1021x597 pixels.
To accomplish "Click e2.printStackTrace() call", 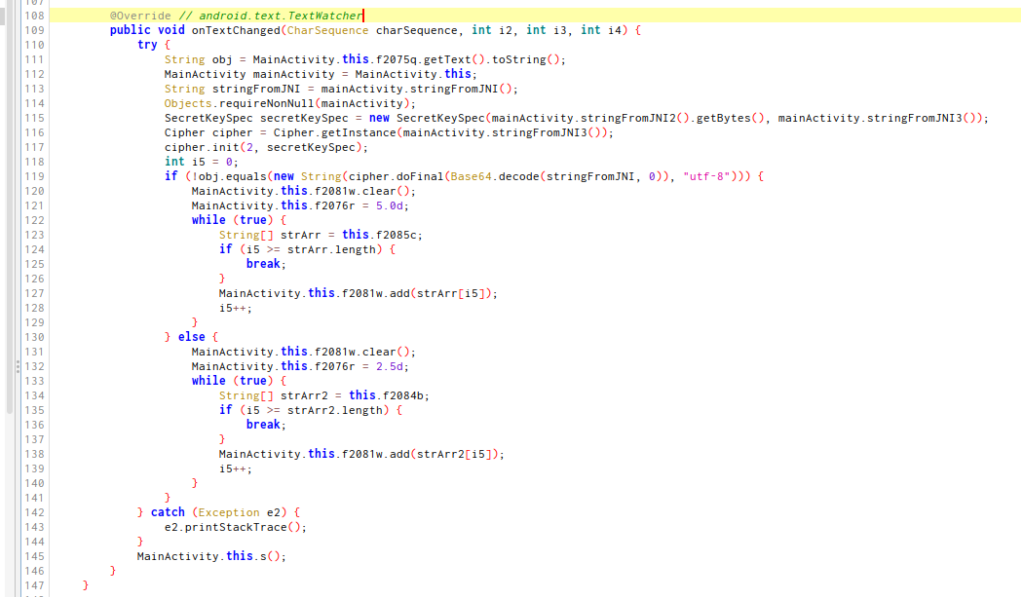I will click(232, 527).
